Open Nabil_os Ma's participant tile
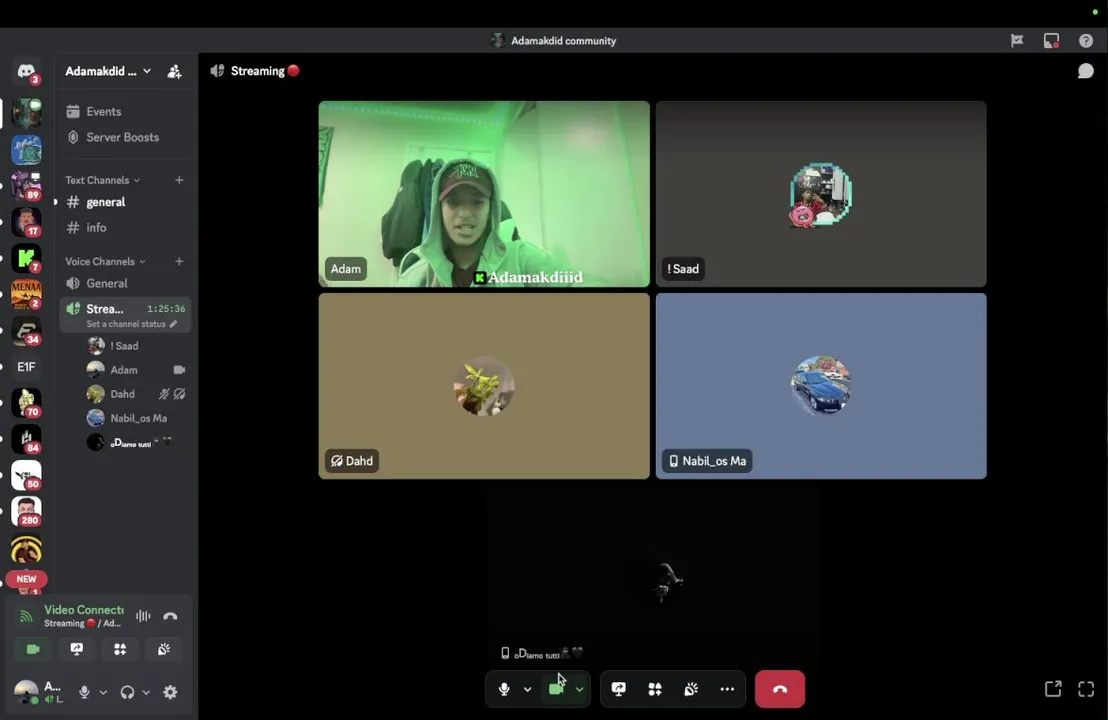Image resolution: width=1108 pixels, height=720 pixels. 821,386
